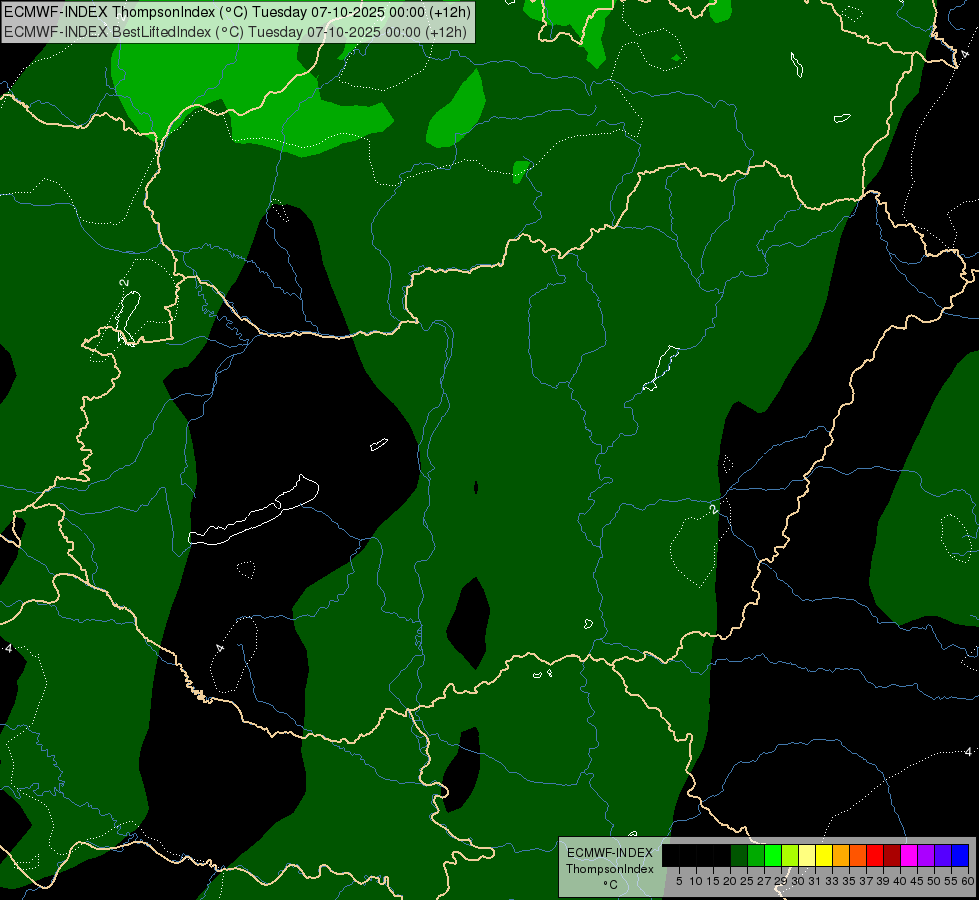Click the °C unit label in legend
The width and height of the screenshot is (979, 900).
tap(610, 885)
